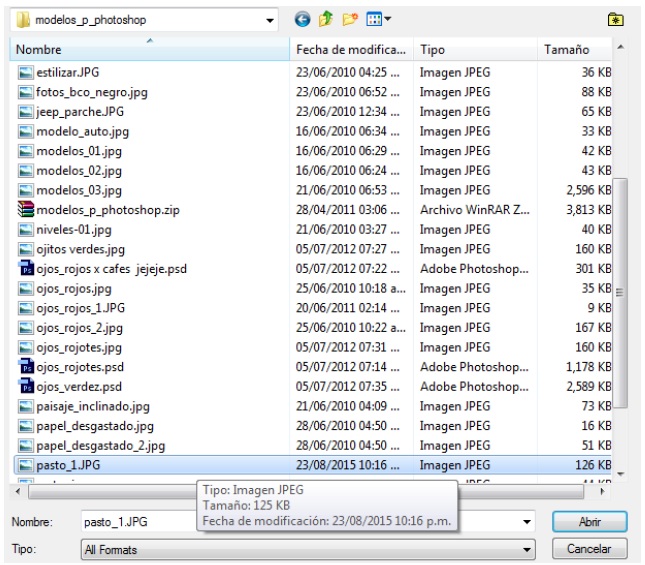Expand the modelos_p_photoshop folder dropdown
The height and width of the screenshot is (565, 645).
point(271,20)
